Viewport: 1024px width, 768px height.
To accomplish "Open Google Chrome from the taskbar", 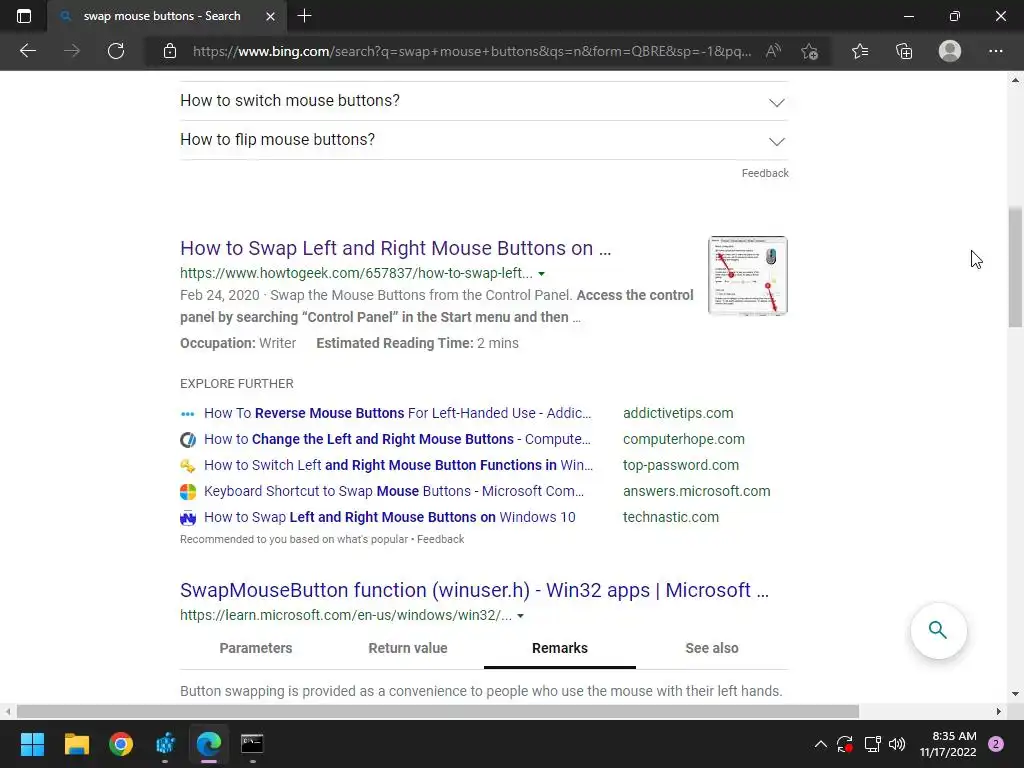I will pos(121,744).
